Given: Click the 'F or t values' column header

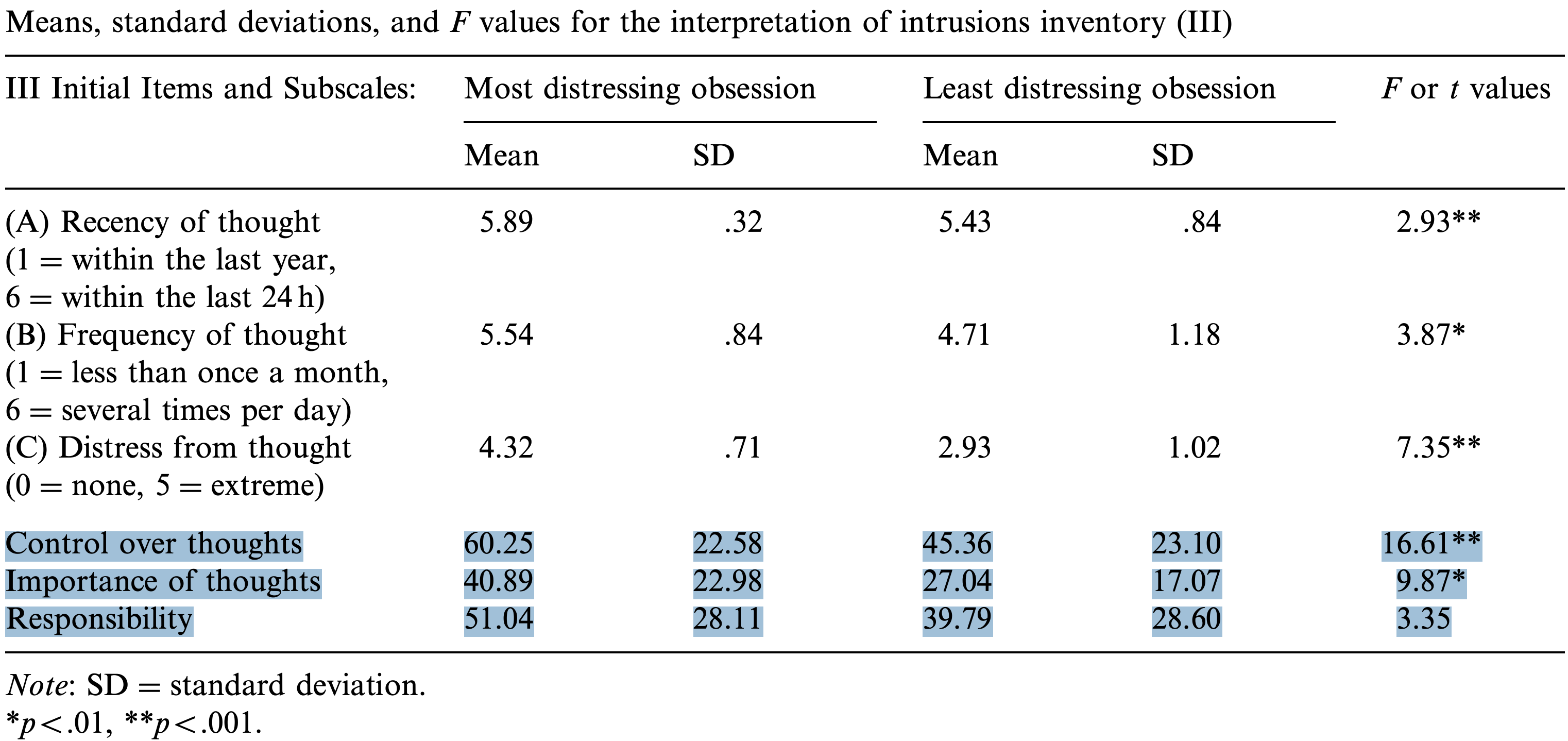Looking at the screenshot, I should pos(1465,89).
